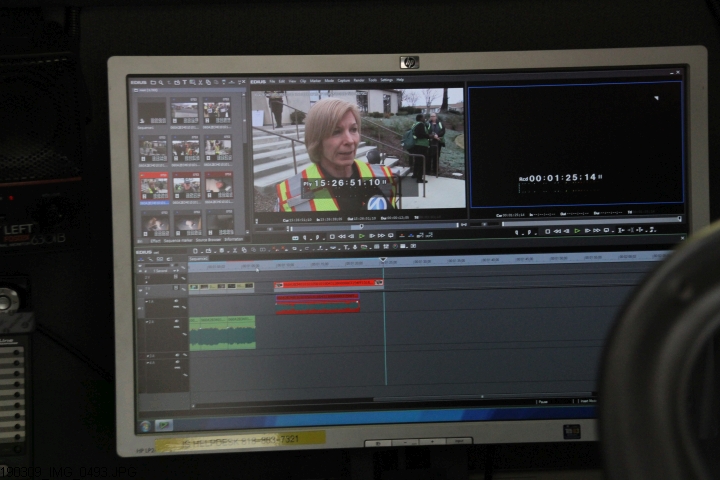The image size is (720, 480).
Task: Click the new sequence icon in timeline toolbar
Action: (x=196, y=251)
